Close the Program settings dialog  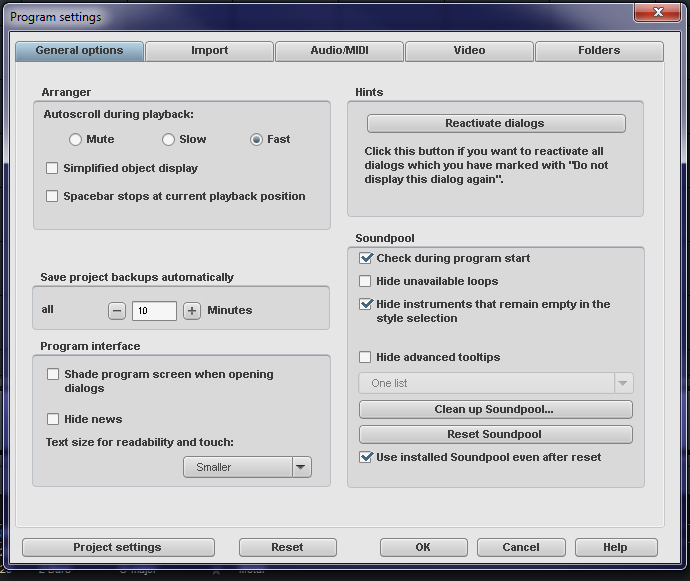click(x=657, y=12)
